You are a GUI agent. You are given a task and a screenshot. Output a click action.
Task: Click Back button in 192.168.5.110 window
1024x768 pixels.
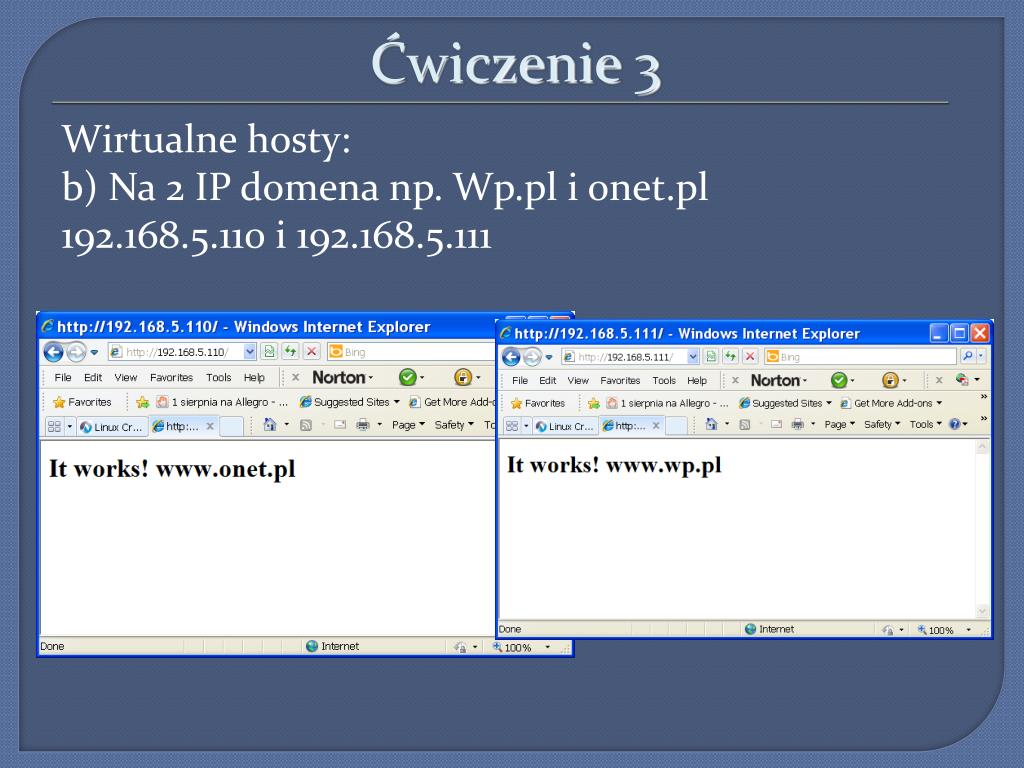click(x=54, y=352)
